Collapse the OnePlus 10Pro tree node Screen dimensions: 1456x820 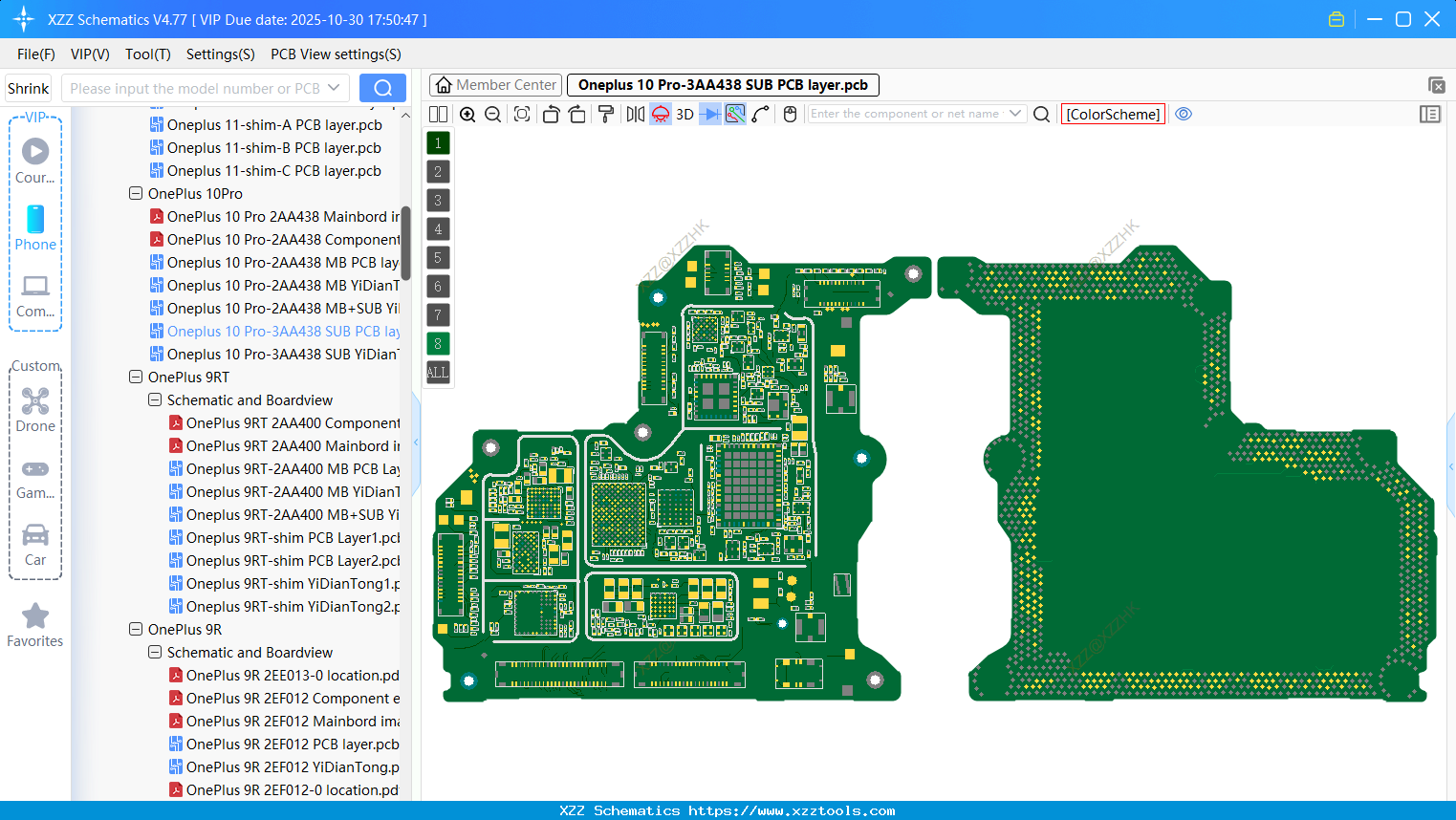coord(135,193)
